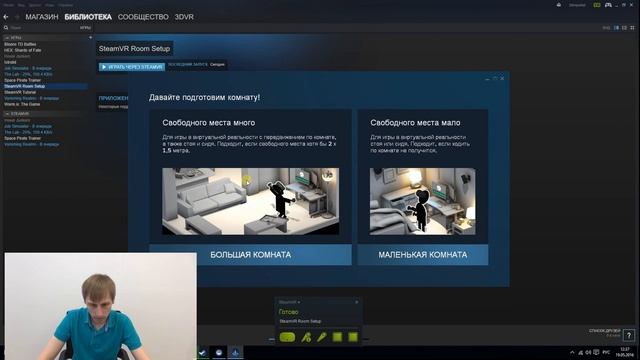Screen dimensions: 640x360
Task: Select HEX: Shards of Fate in the library
Action: [23, 50]
